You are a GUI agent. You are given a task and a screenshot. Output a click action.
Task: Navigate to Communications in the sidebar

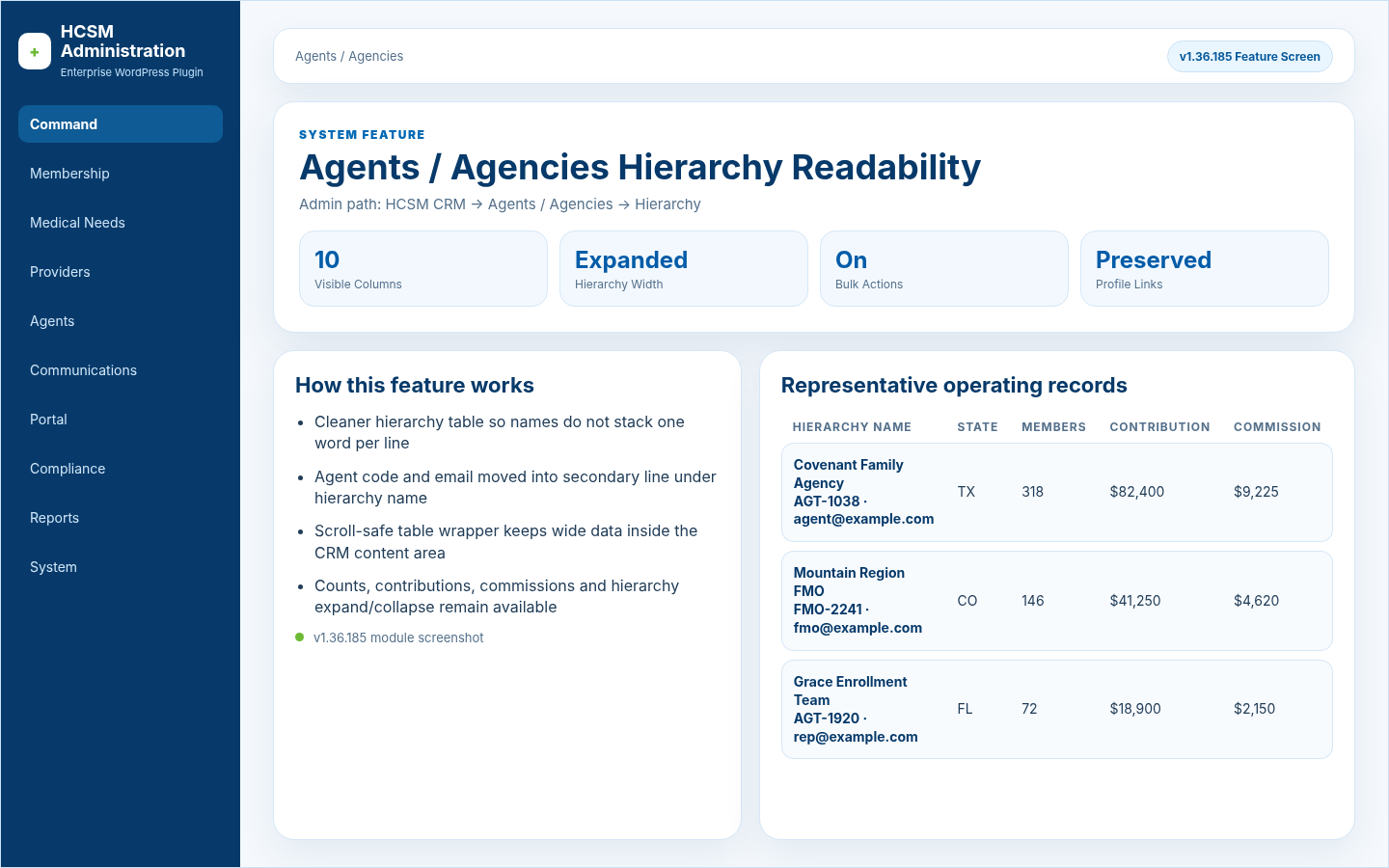121,370
